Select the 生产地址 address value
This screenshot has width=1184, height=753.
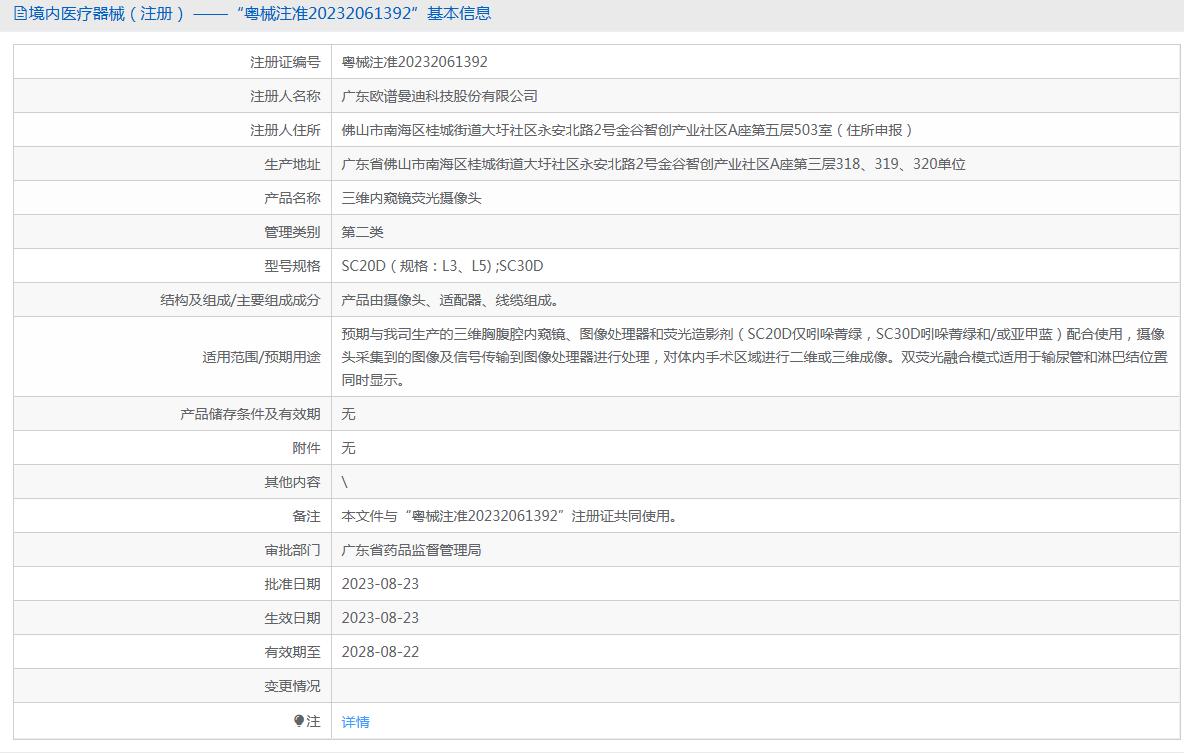click(x=653, y=164)
